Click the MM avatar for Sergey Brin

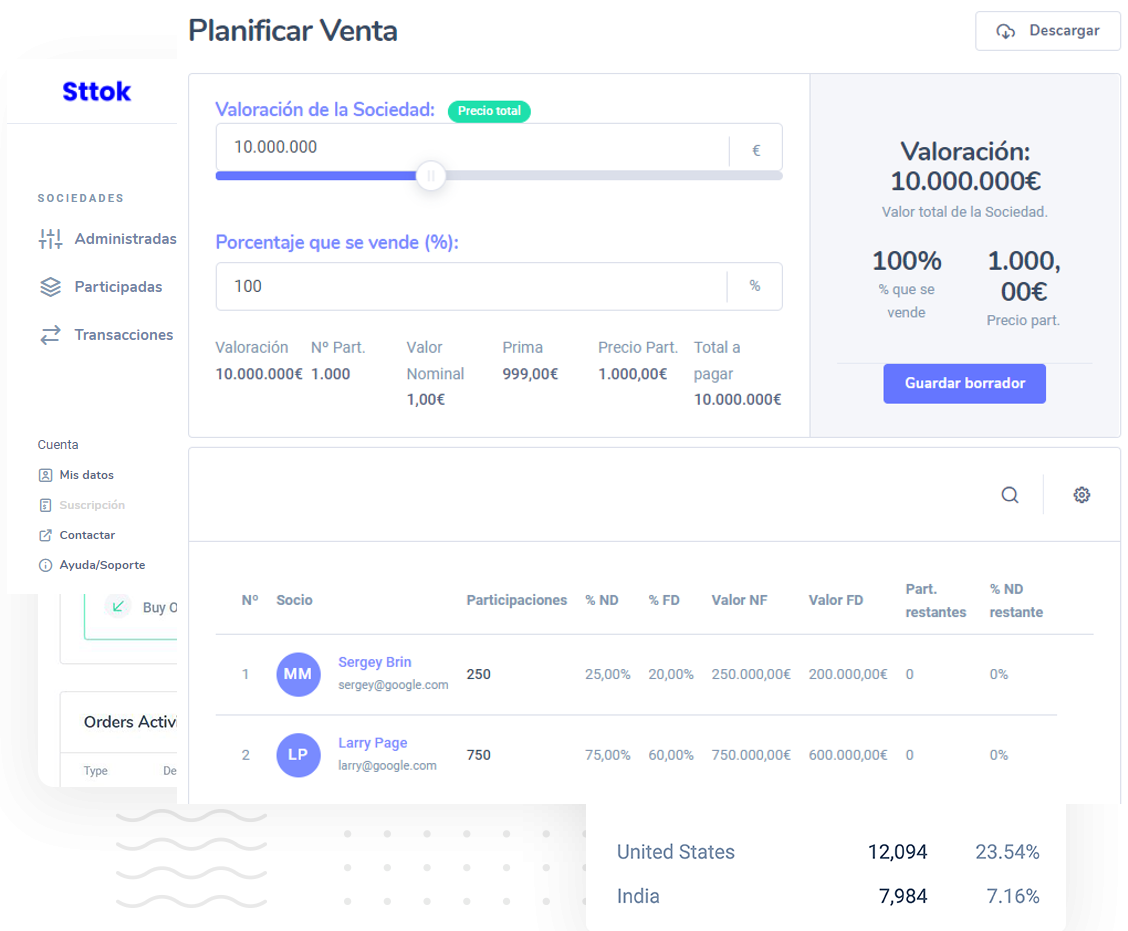click(298, 674)
